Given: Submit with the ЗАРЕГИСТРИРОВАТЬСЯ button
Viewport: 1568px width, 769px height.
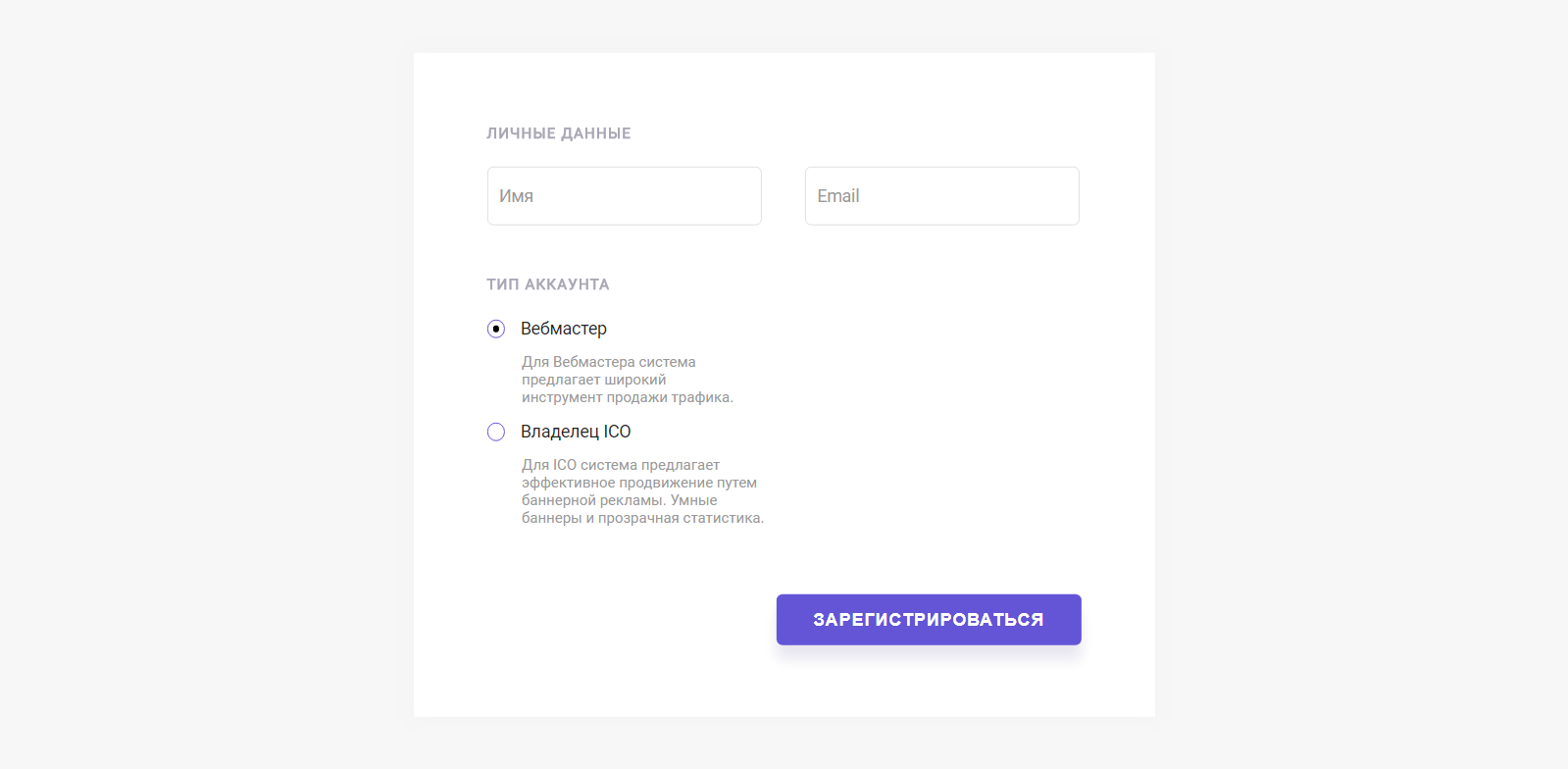Looking at the screenshot, I should pyautogui.click(x=929, y=620).
